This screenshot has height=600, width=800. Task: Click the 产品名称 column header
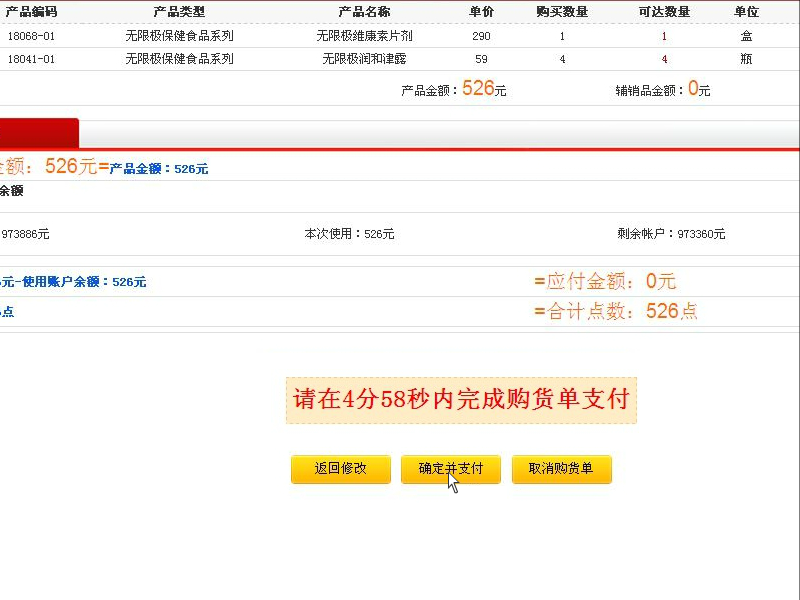[x=364, y=11]
